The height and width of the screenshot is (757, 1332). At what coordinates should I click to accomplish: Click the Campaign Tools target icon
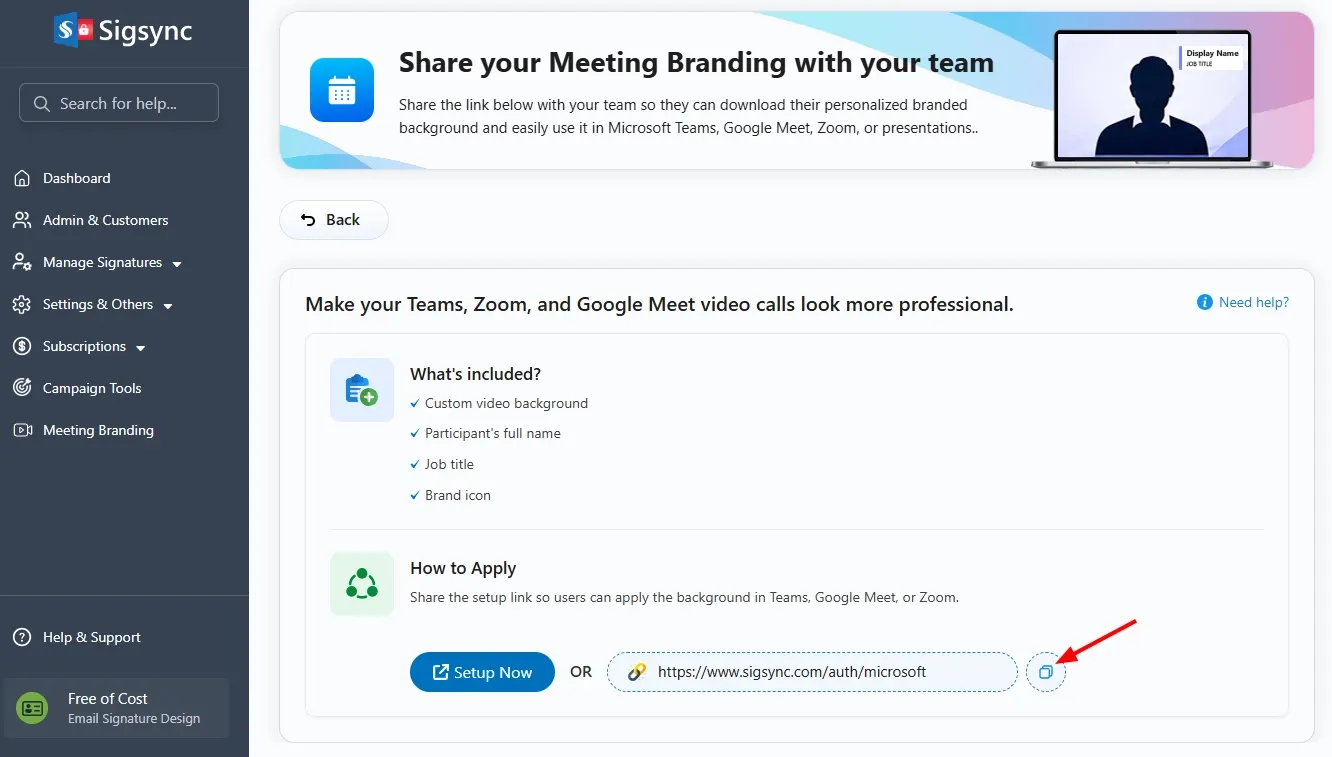click(x=22, y=388)
